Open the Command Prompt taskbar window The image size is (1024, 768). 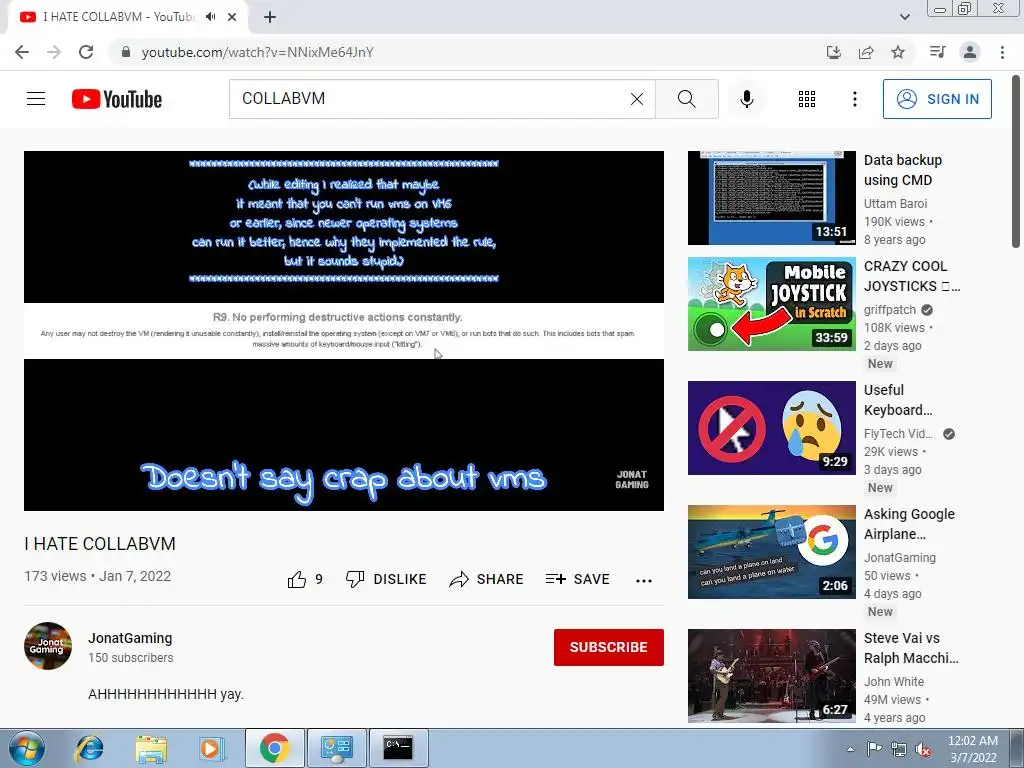click(x=398, y=748)
